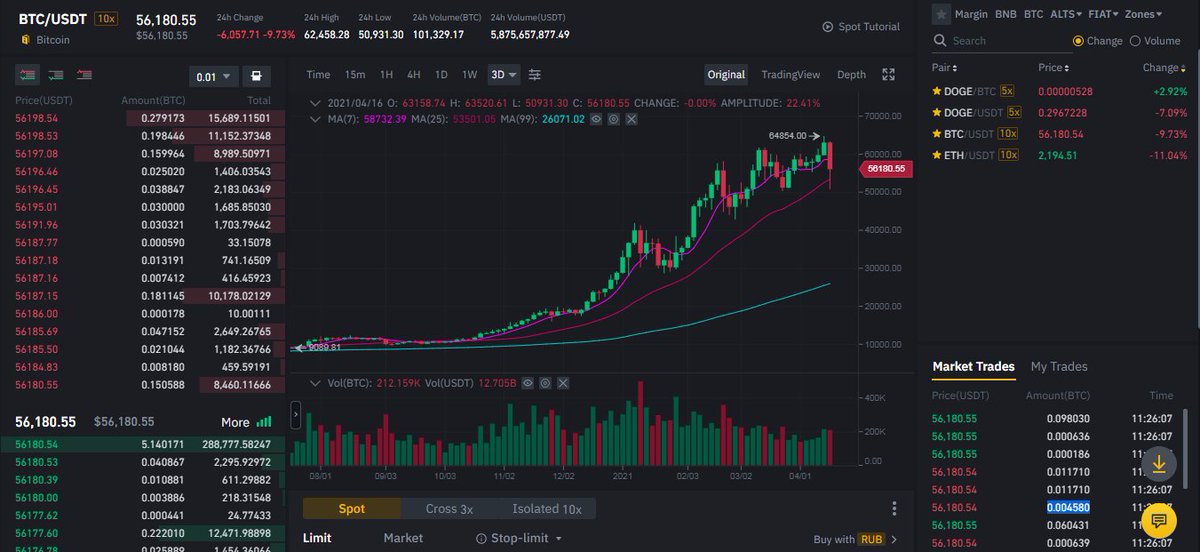This screenshot has width=1200, height=552.
Task: Open MA indicator settings gear
Action: [613, 118]
